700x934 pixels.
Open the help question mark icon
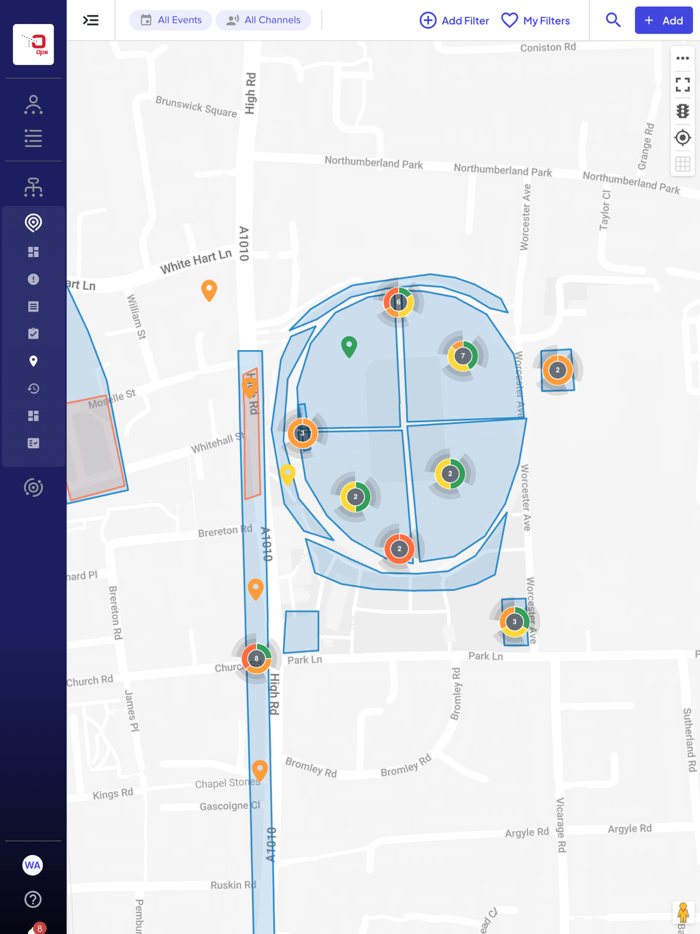click(33, 899)
